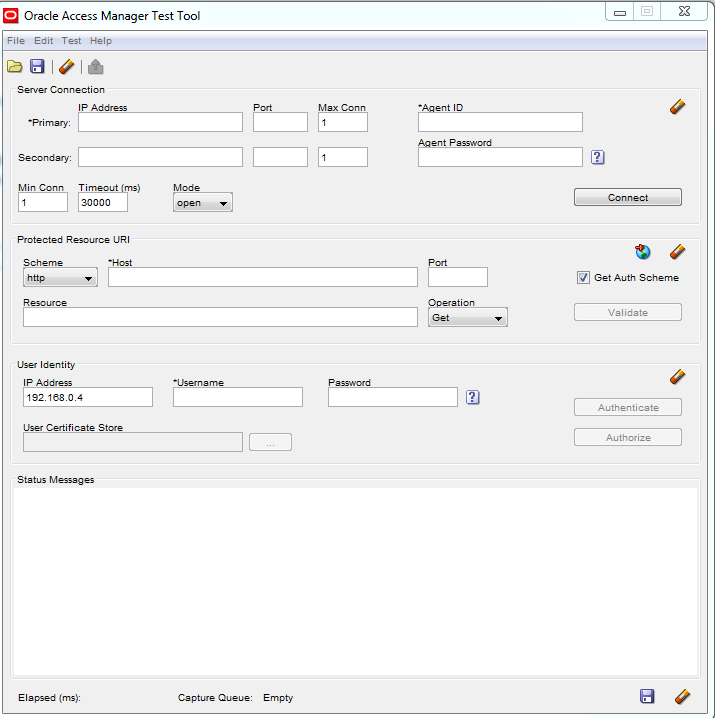Click the grayed capture icon in the toolbar

click(96, 67)
